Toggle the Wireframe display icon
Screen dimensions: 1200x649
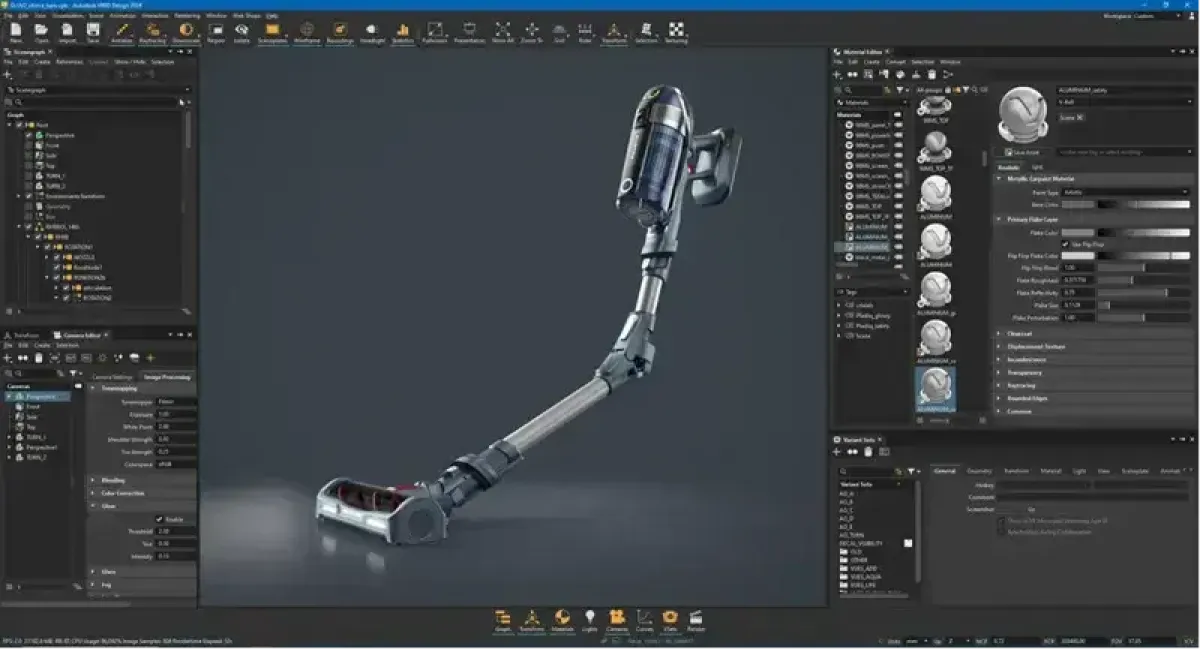(x=307, y=32)
